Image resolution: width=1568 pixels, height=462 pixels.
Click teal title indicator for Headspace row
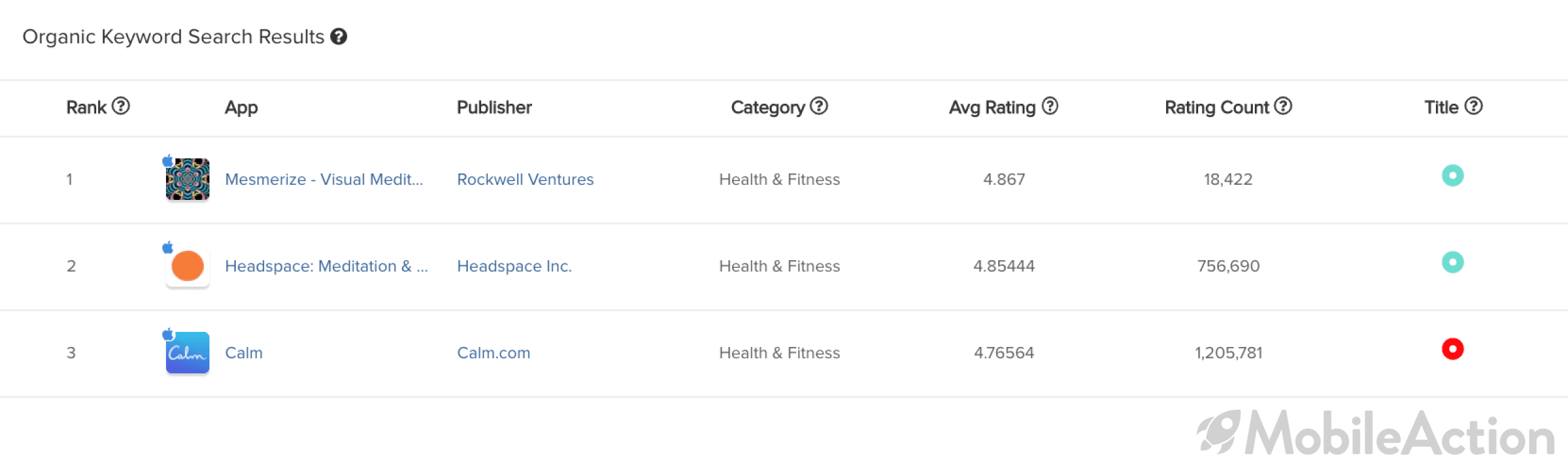pos(1452,262)
